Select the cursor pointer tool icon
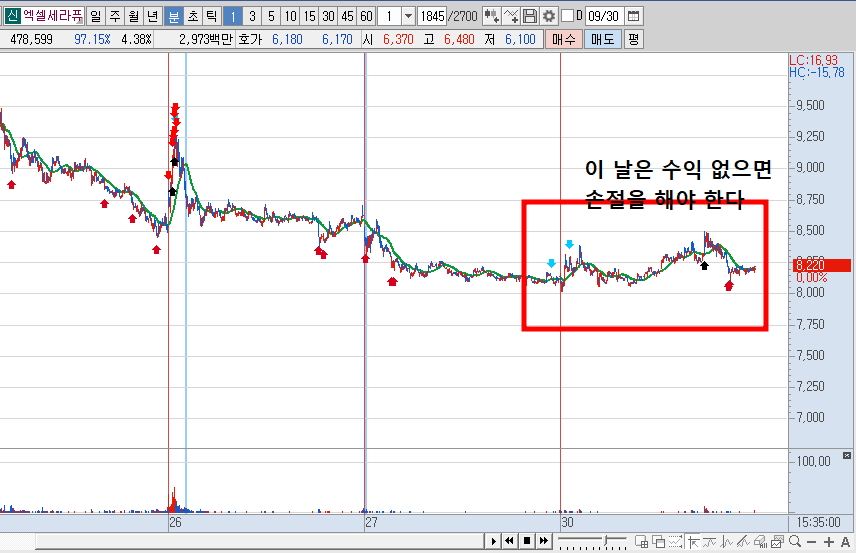Viewport: 856px width, 553px height. [x=693, y=542]
